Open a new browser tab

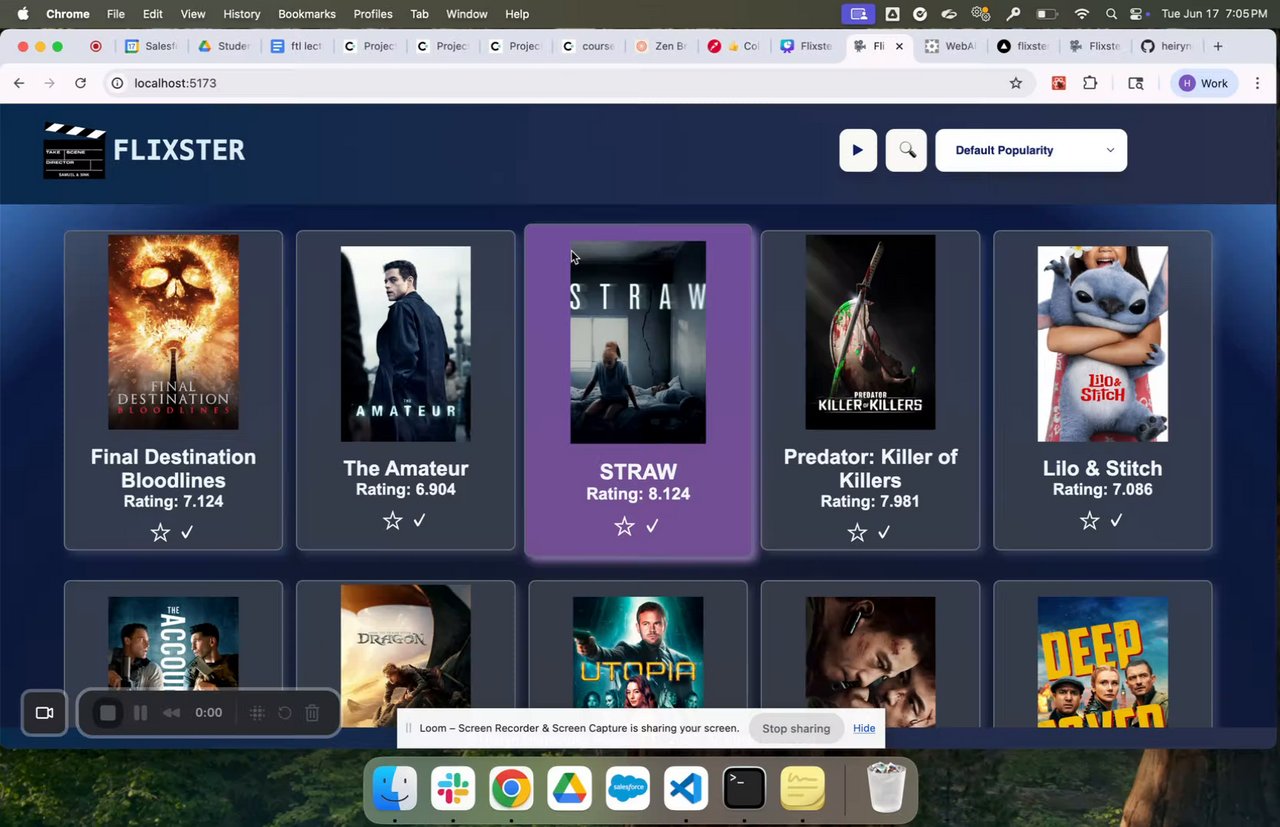[x=1217, y=46]
